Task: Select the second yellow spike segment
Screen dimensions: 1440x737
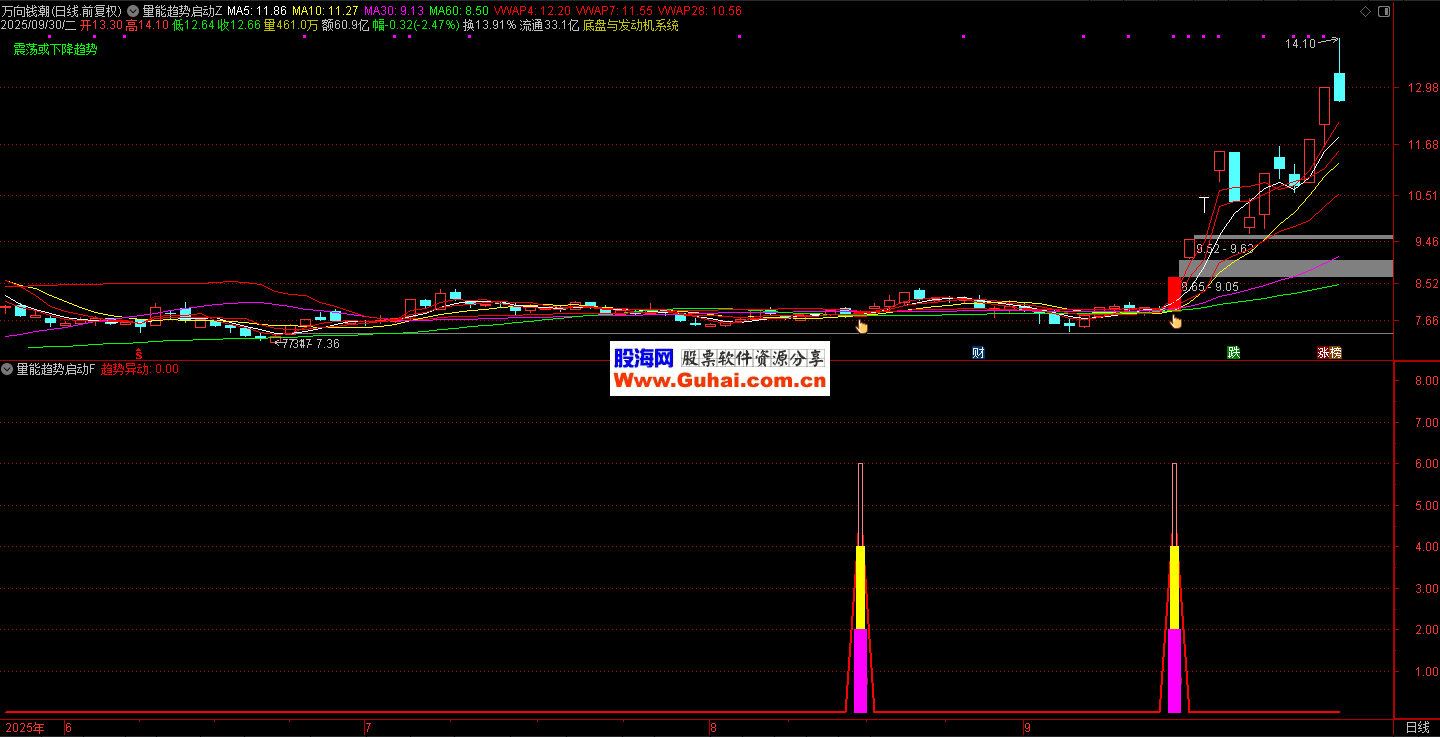Action: (1174, 587)
